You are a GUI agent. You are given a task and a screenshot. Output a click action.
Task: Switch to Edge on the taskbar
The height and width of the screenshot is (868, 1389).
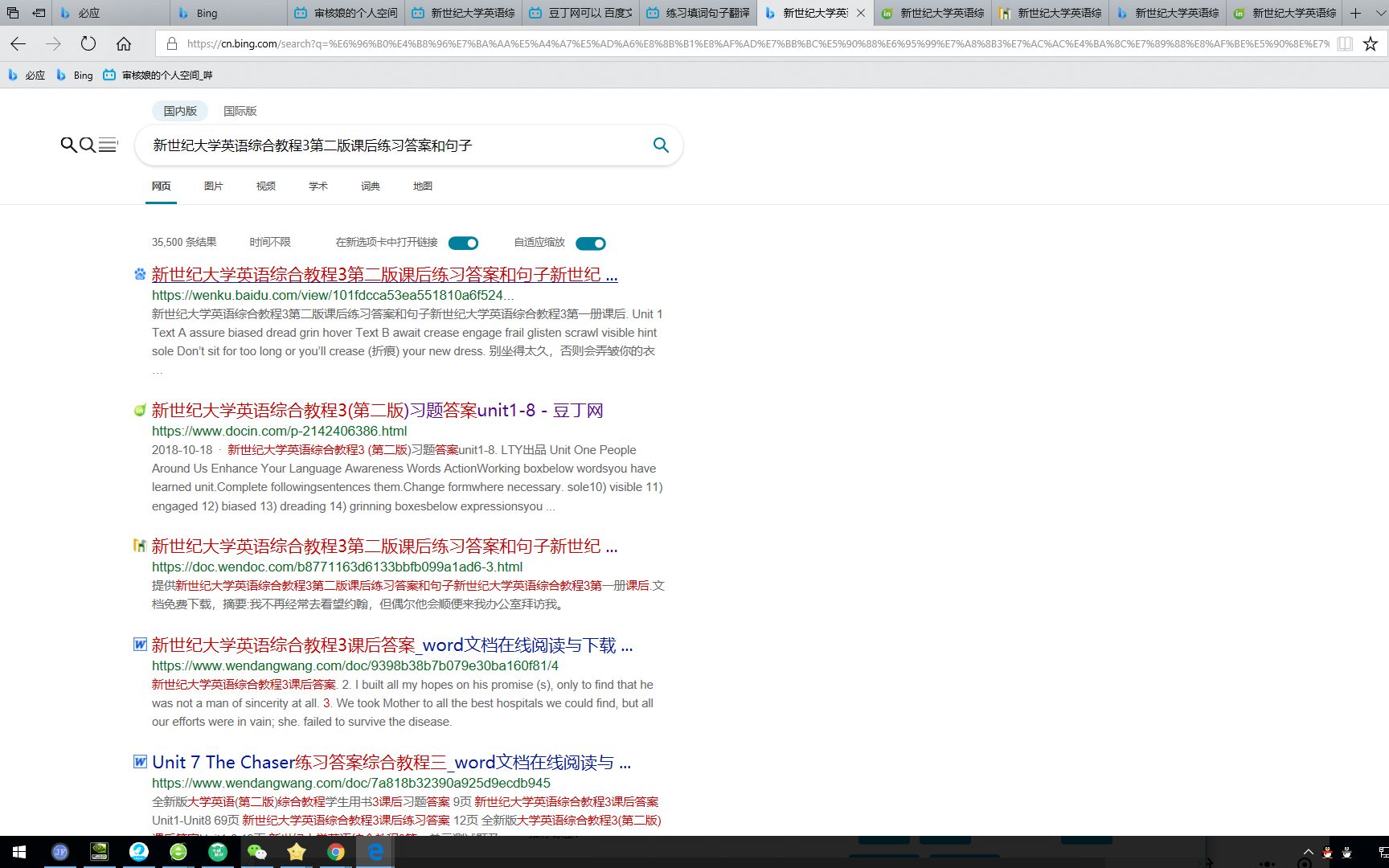click(x=375, y=852)
